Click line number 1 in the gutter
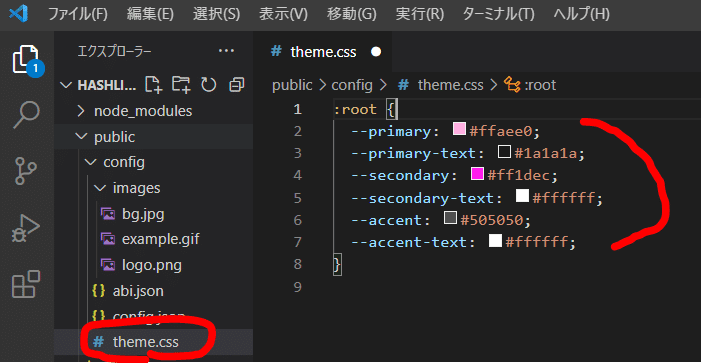Screen dimensions: 701x363 pyautogui.click(x=297, y=110)
